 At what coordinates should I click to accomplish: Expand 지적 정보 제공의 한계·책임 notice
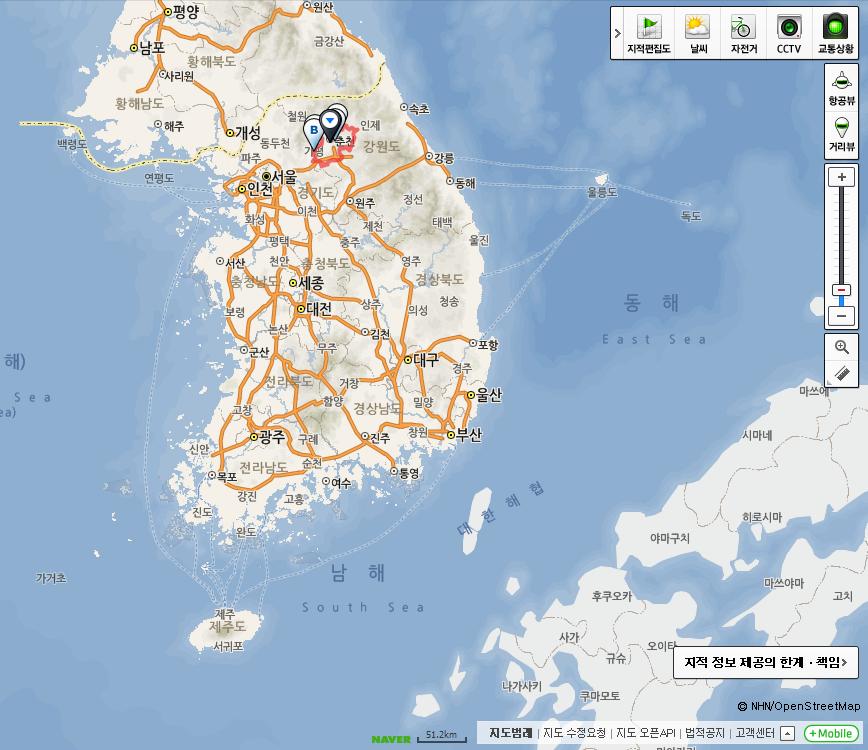coord(765,662)
